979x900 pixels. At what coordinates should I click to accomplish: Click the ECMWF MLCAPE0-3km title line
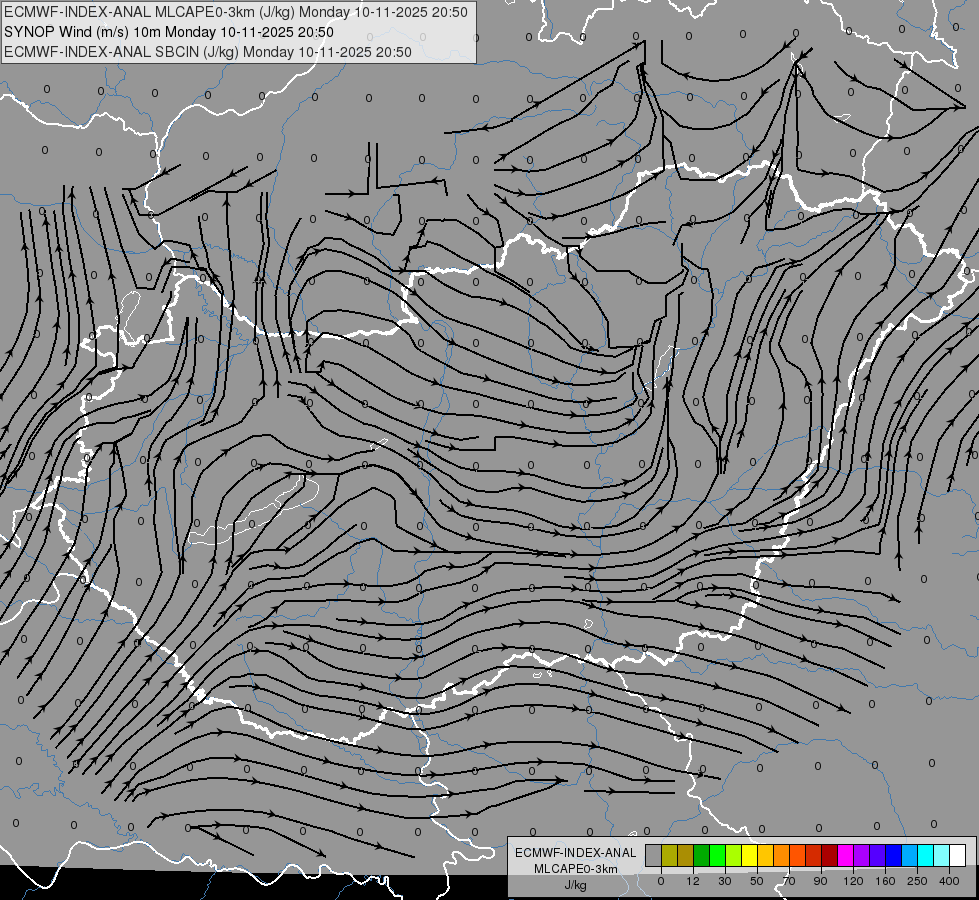point(235,12)
